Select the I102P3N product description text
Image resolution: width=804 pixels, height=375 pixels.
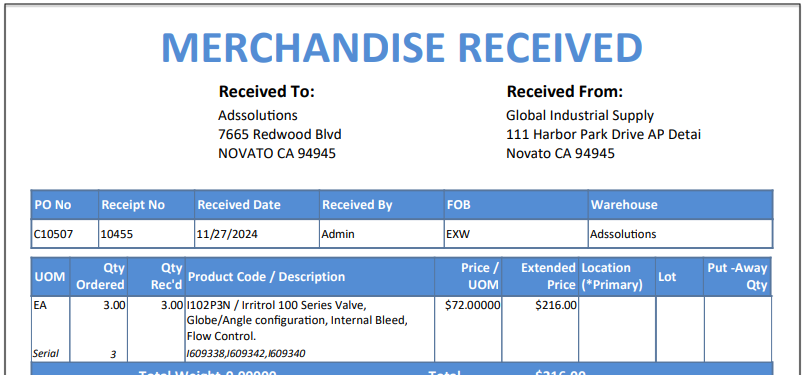[x=297, y=321]
